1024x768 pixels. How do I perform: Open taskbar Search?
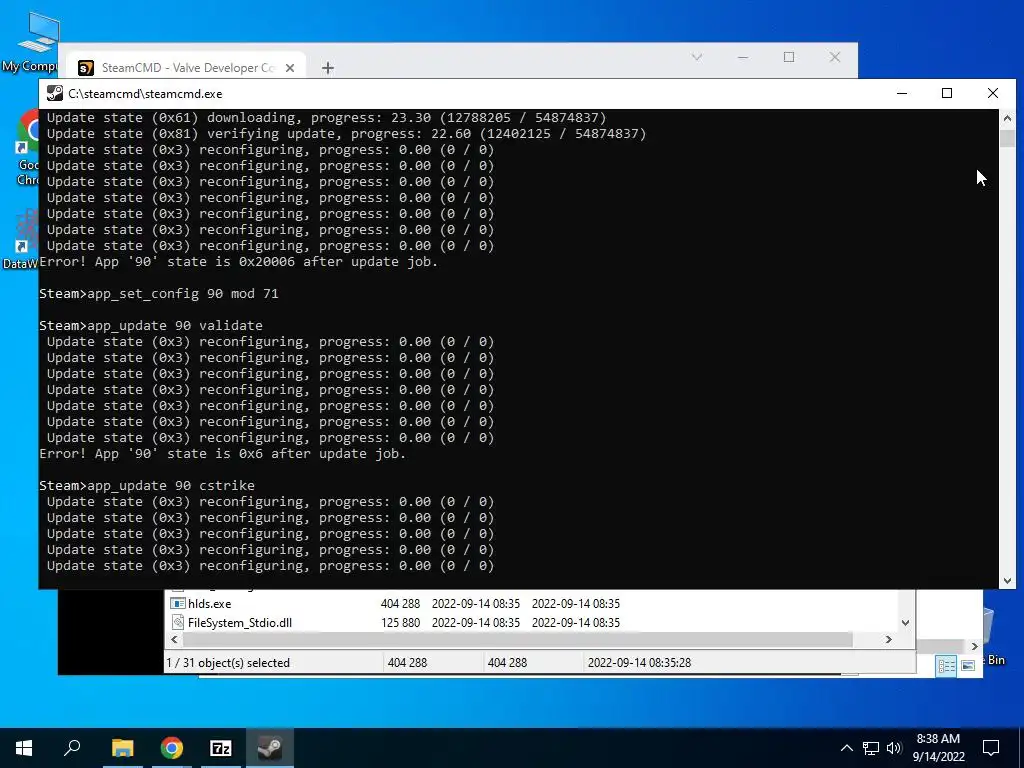tap(72, 748)
